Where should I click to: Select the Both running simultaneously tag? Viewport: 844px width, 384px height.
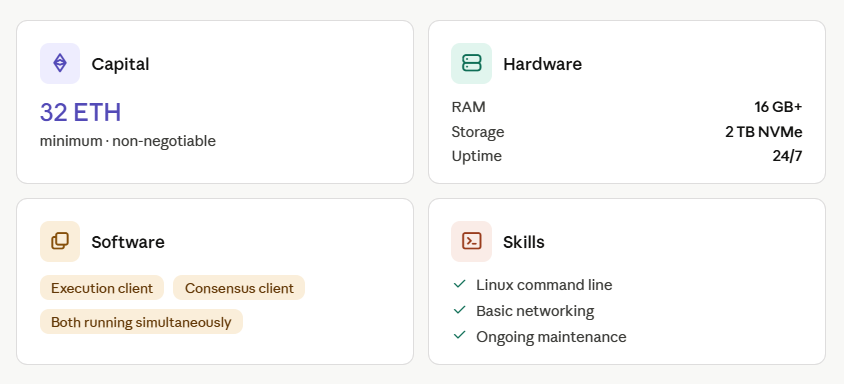tap(141, 322)
